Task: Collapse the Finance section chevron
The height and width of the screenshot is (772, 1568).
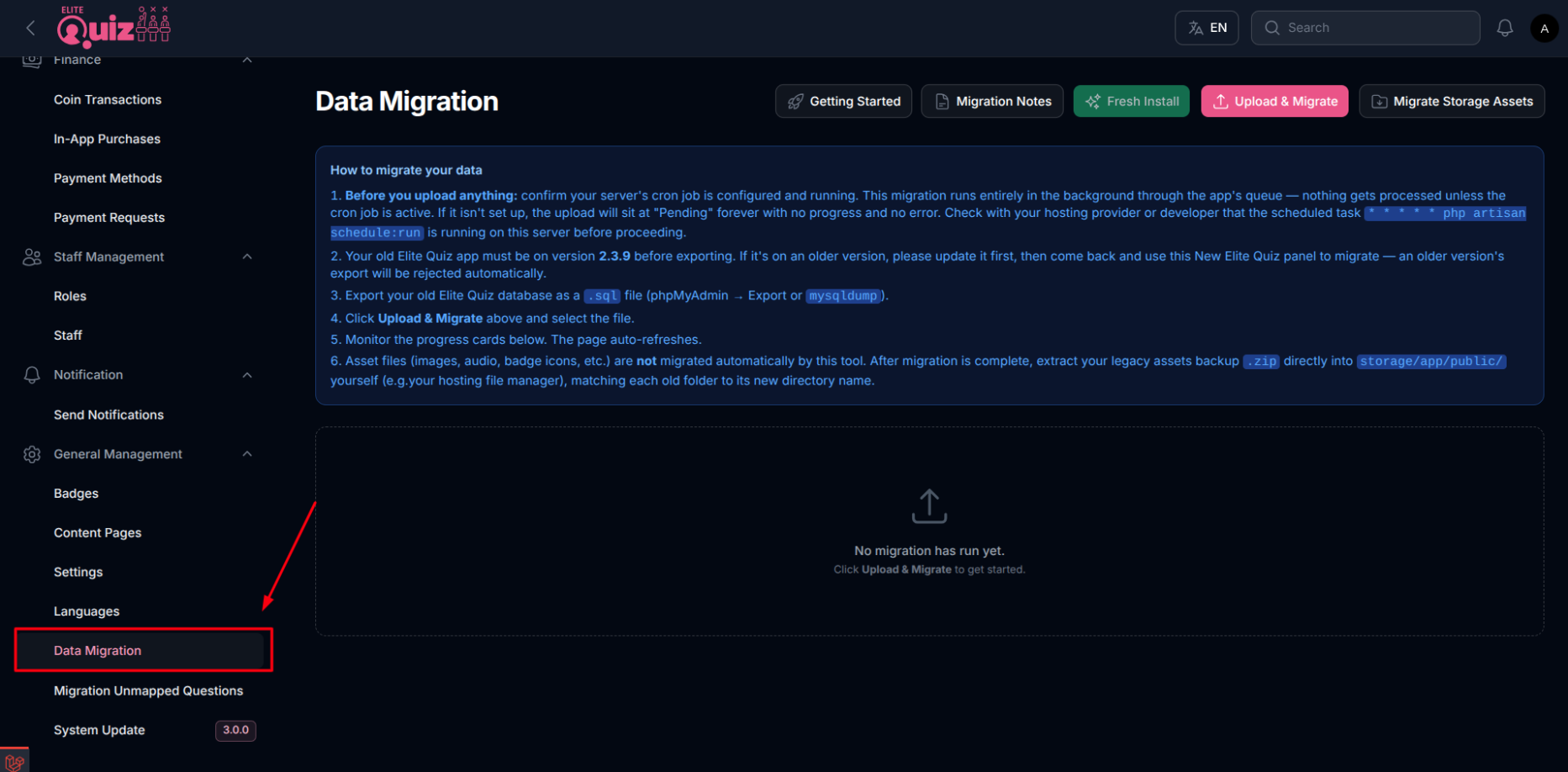Action: 247,60
